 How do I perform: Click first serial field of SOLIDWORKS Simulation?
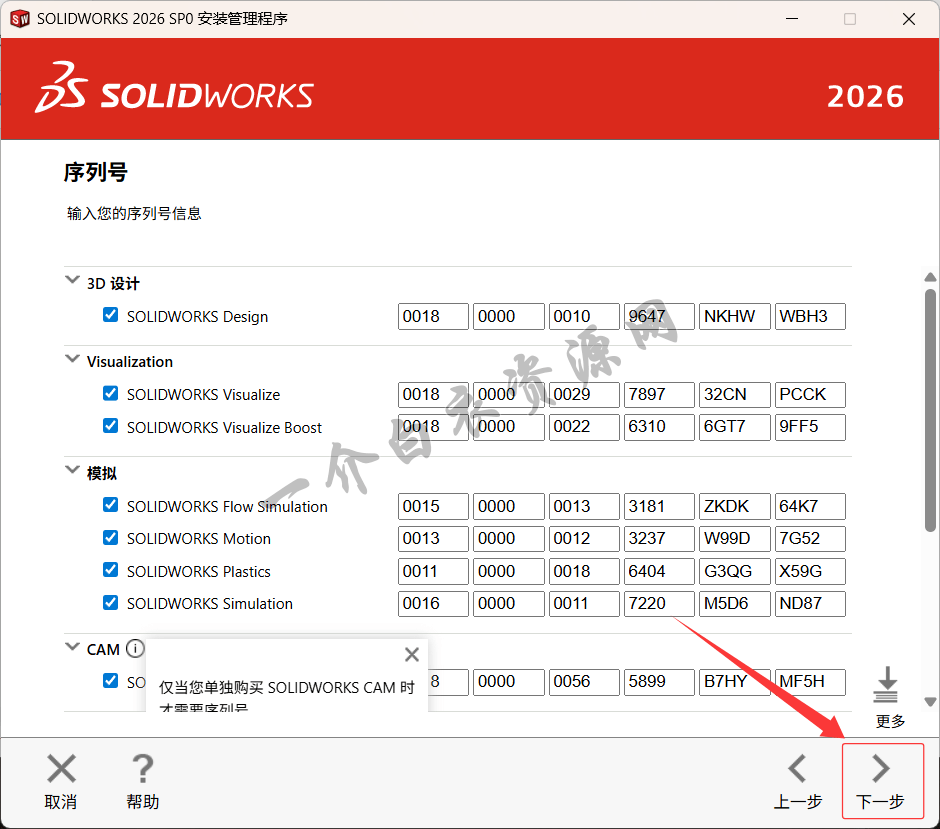pyautogui.click(x=433, y=604)
